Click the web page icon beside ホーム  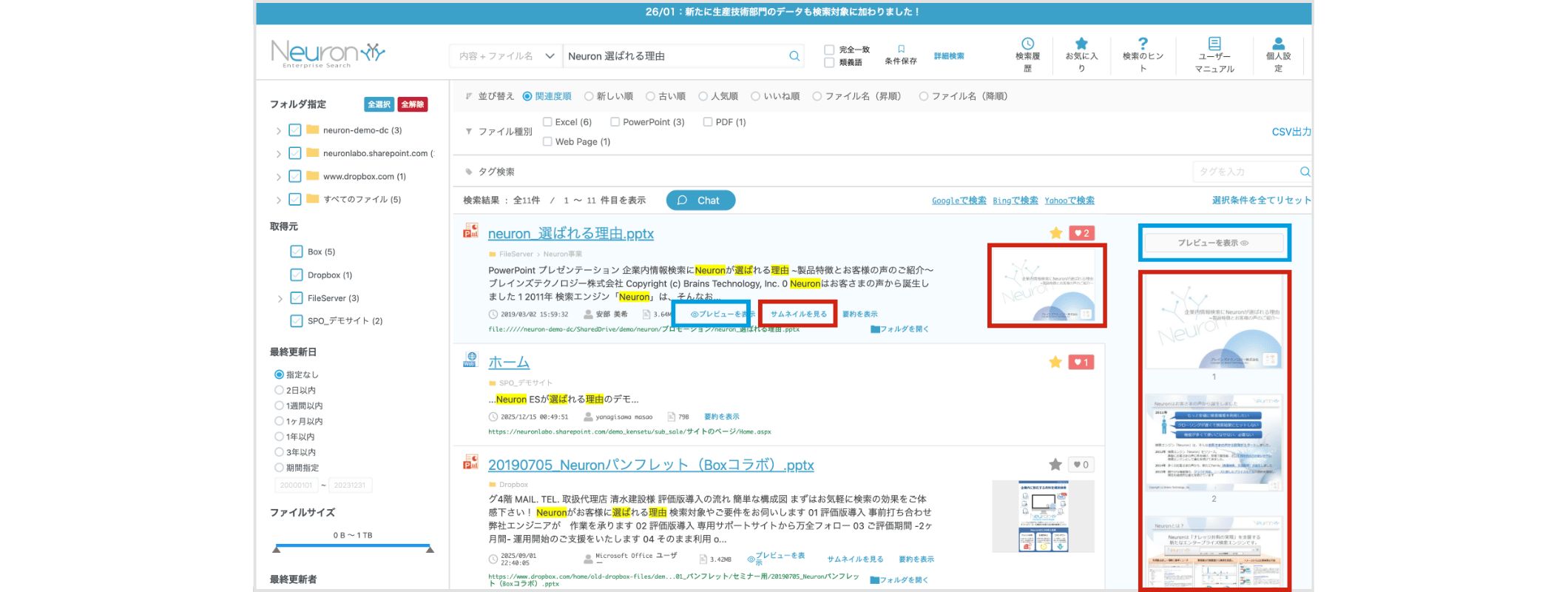(470, 360)
